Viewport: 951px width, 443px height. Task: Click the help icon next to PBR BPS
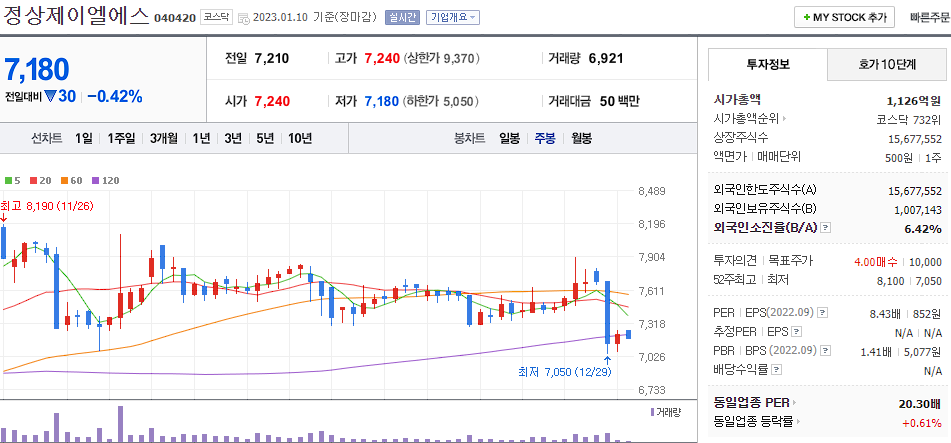(826, 351)
